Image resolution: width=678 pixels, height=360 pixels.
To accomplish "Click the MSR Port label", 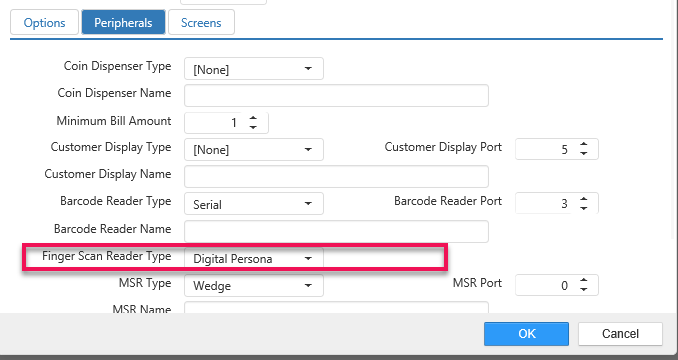I will tap(477, 283).
